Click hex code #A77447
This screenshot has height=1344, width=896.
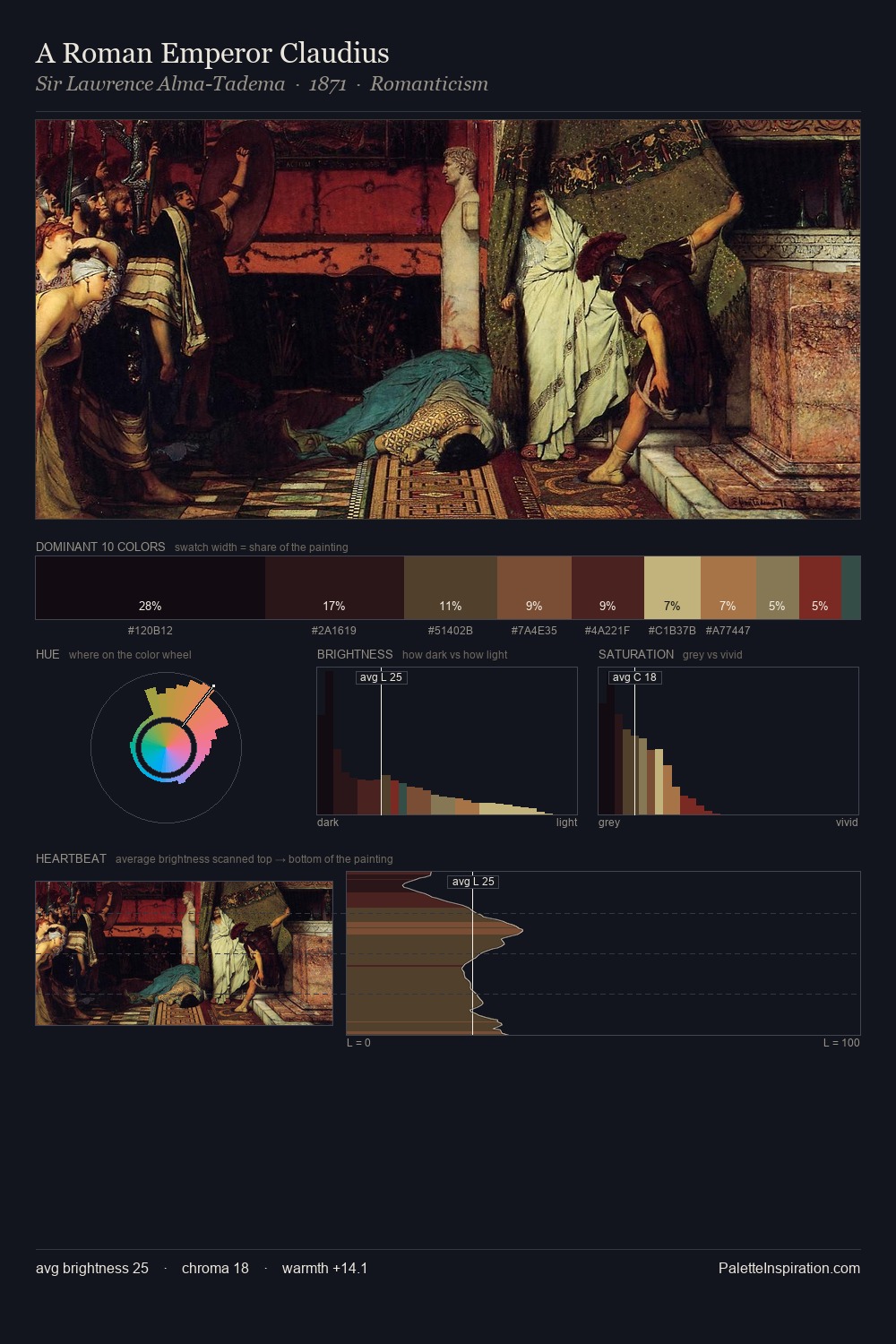click(728, 631)
